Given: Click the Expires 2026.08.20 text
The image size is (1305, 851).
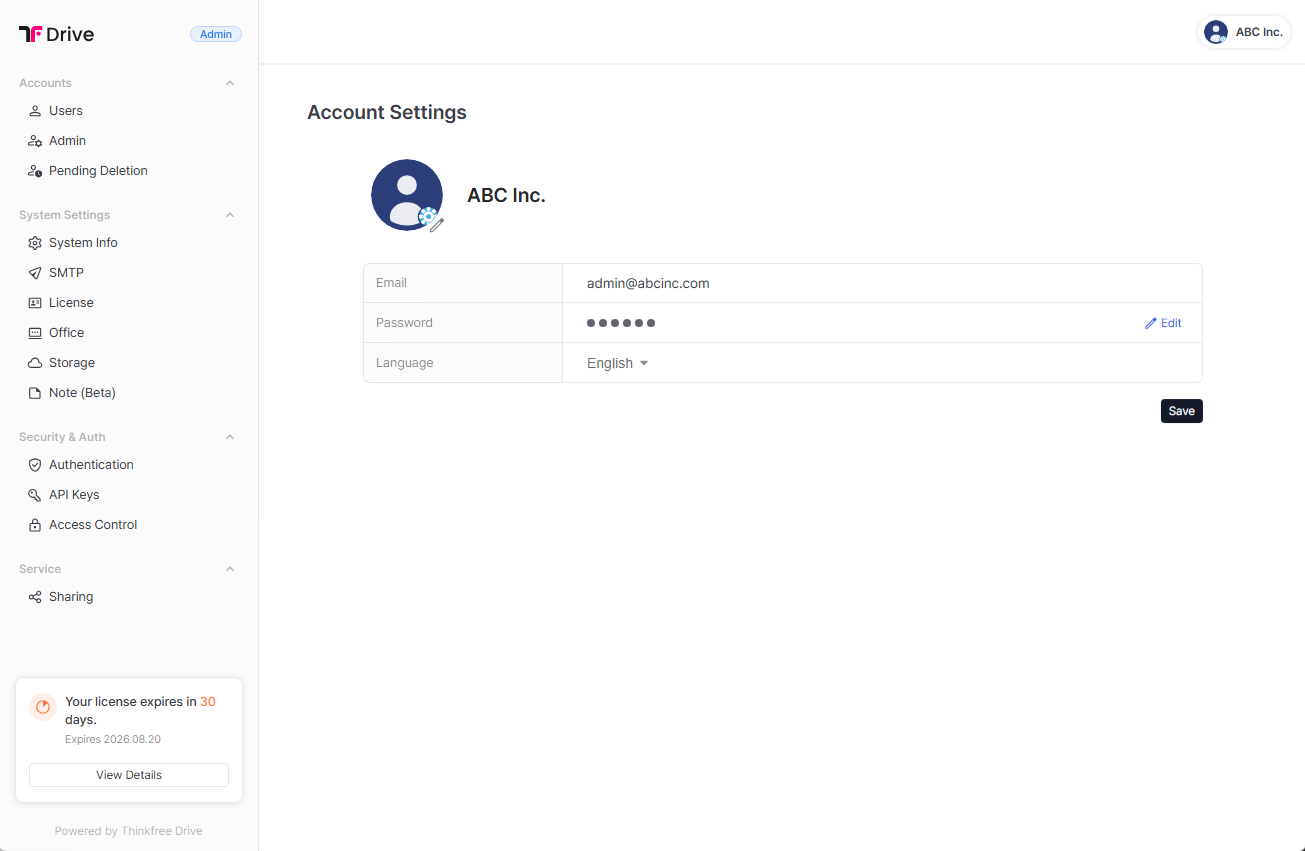Looking at the screenshot, I should (x=113, y=740).
